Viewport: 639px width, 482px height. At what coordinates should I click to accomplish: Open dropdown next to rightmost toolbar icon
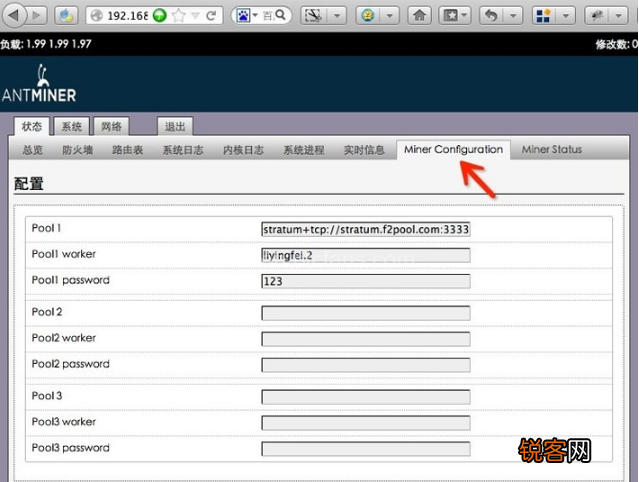click(x=619, y=15)
